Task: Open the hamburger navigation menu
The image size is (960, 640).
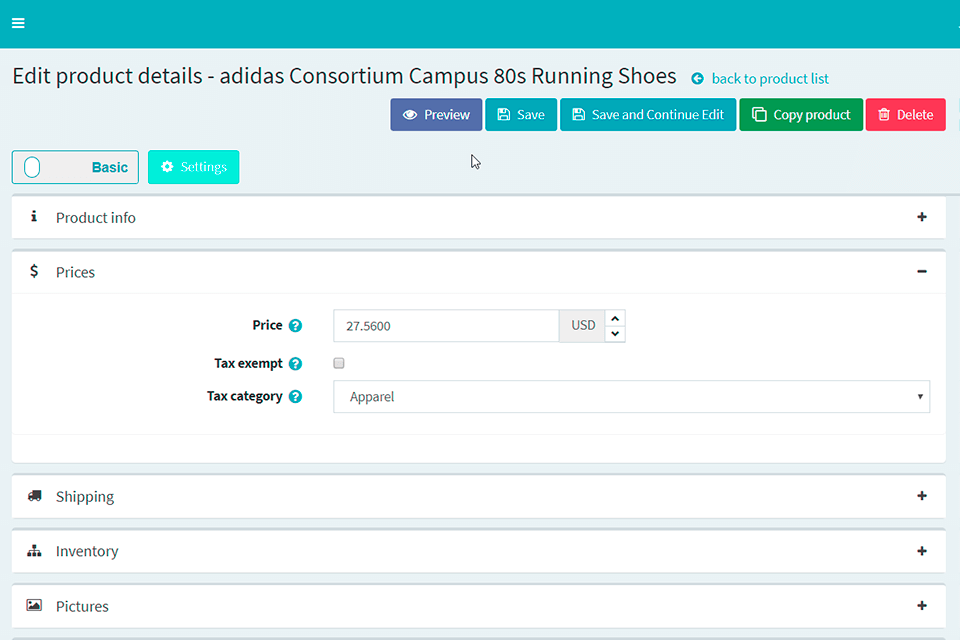Action: [x=18, y=23]
